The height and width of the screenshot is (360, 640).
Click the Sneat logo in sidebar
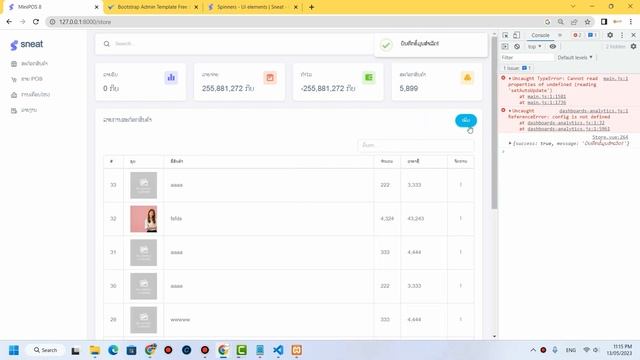click(x=27, y=44)
